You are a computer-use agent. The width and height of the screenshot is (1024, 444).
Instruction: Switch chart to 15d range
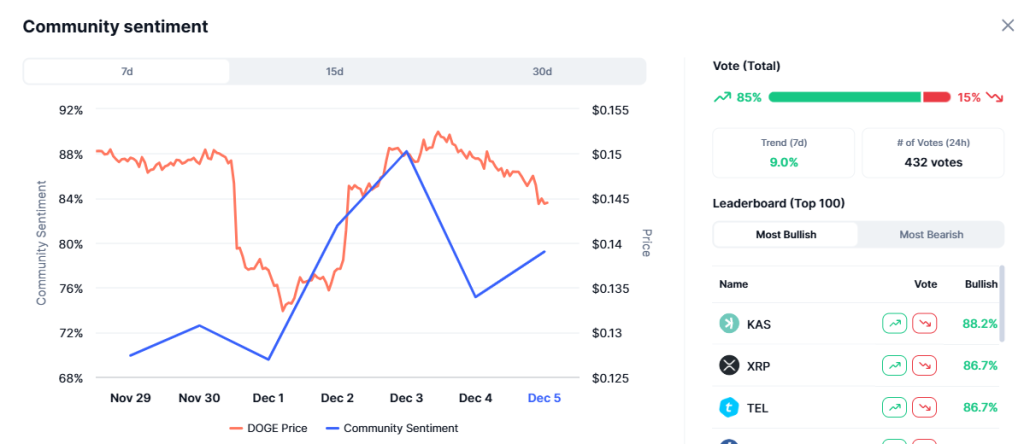[335, 72]
